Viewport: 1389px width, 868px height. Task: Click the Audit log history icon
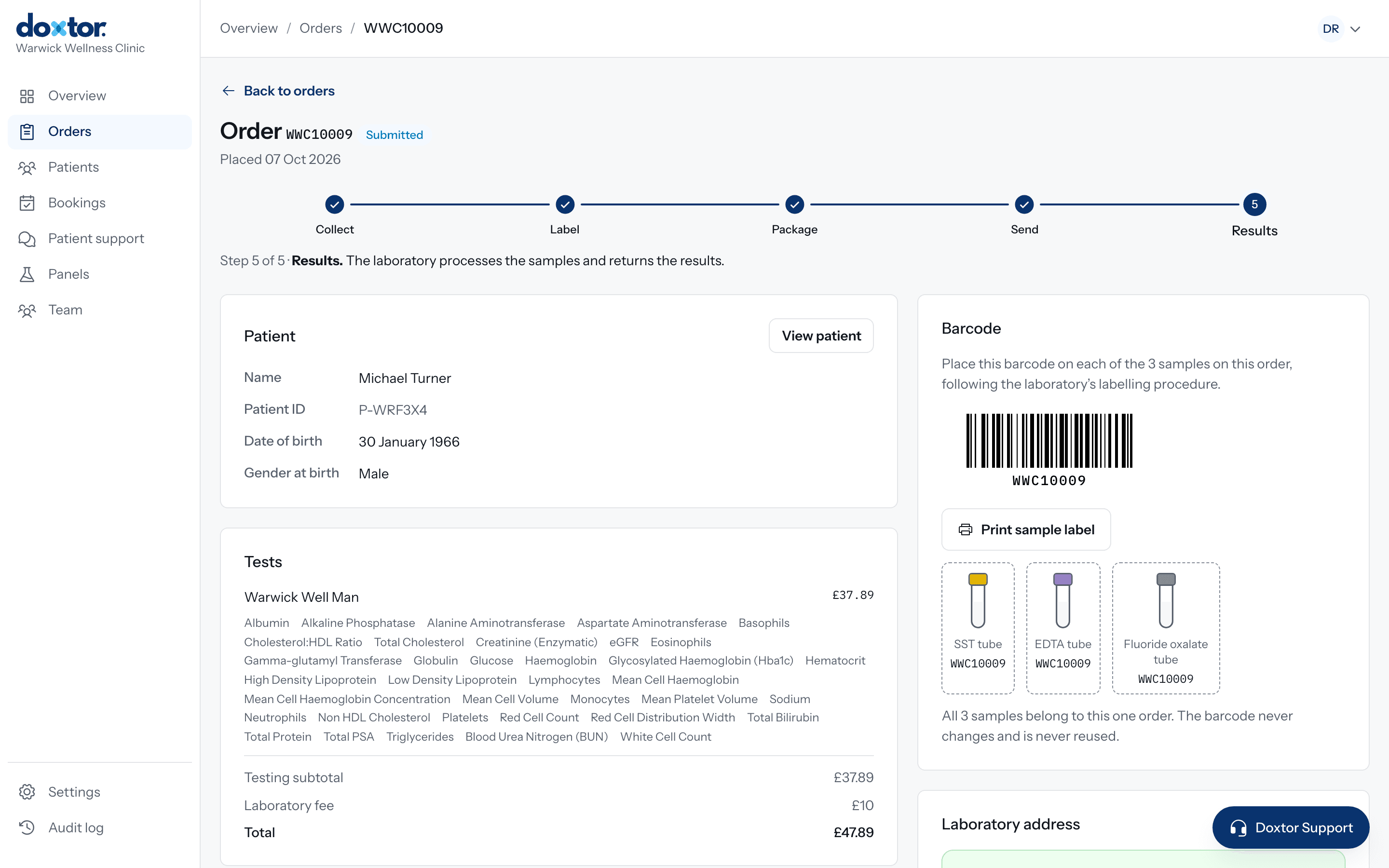click(27, 827)
